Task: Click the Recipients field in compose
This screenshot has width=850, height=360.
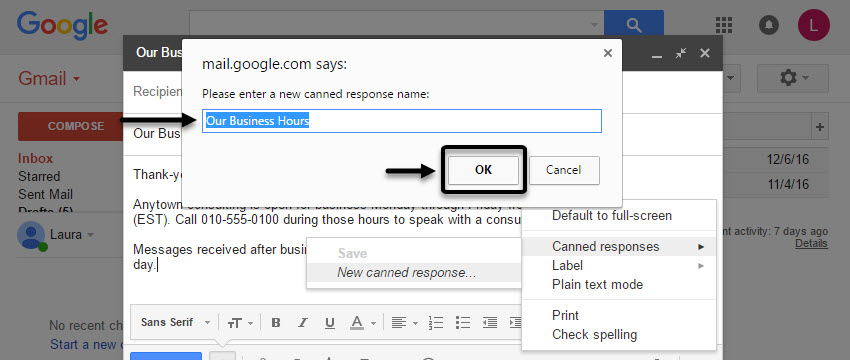Action: point(157,92)
